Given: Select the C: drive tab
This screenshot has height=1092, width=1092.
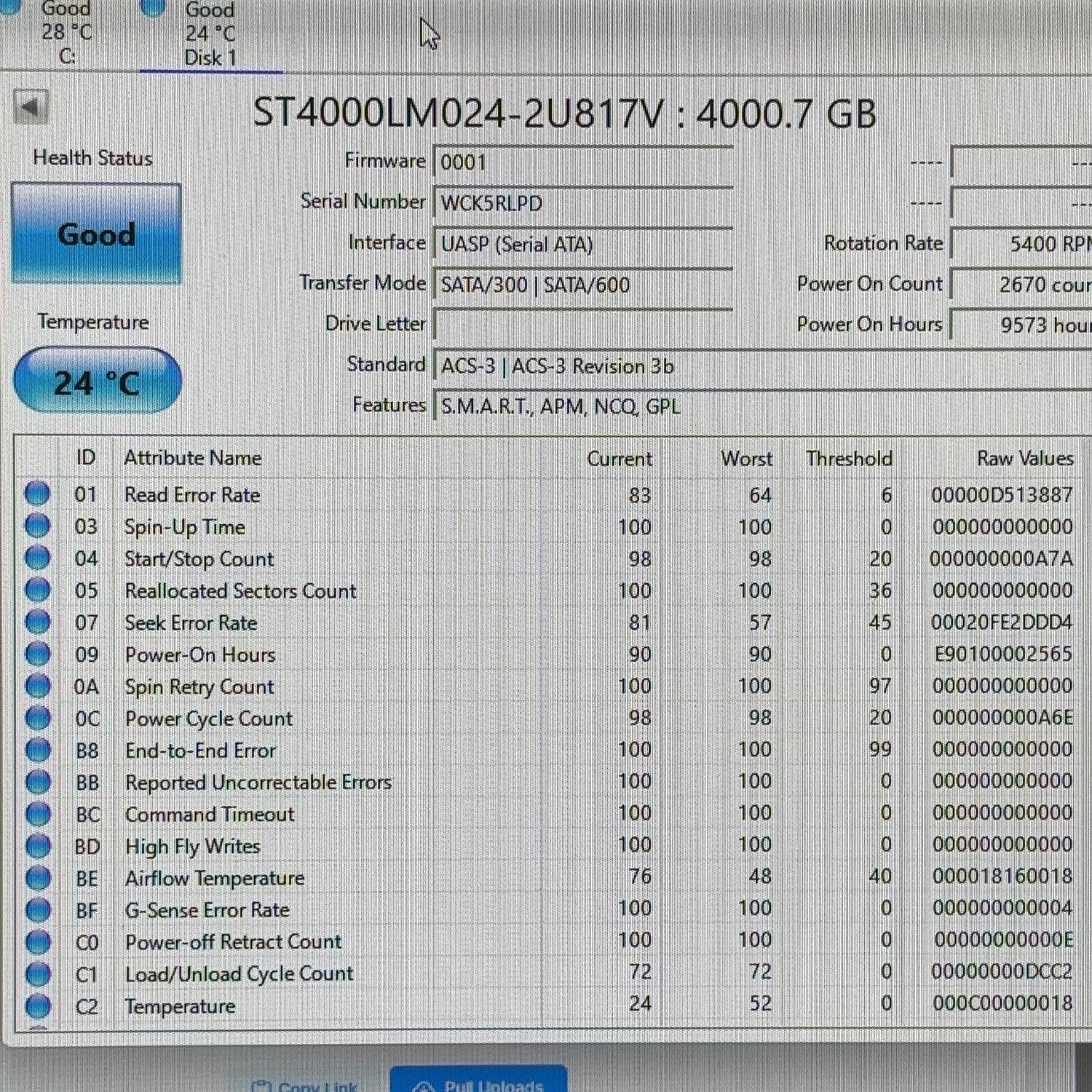Looking at the screenshot, I should [67, 33].
